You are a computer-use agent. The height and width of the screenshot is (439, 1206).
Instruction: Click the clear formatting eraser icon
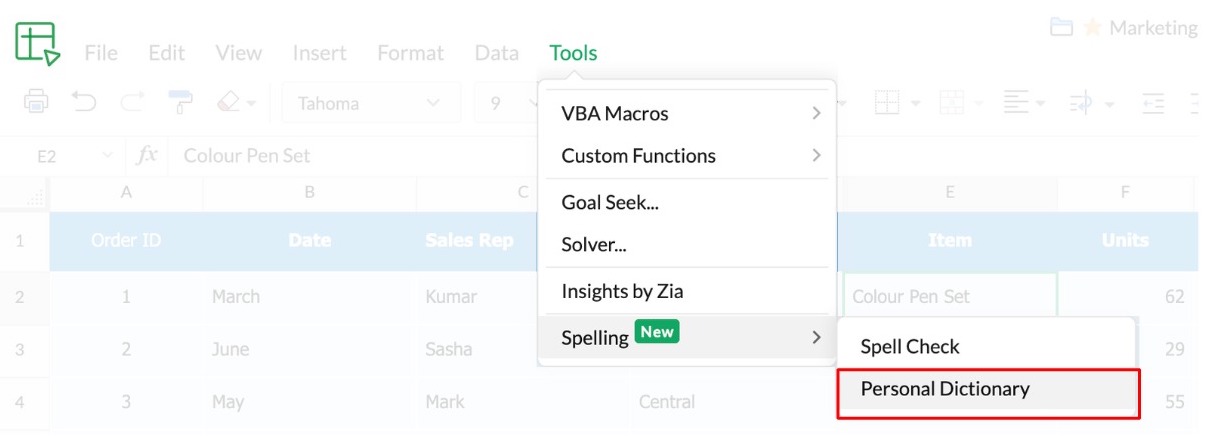[x=229, y=102]
